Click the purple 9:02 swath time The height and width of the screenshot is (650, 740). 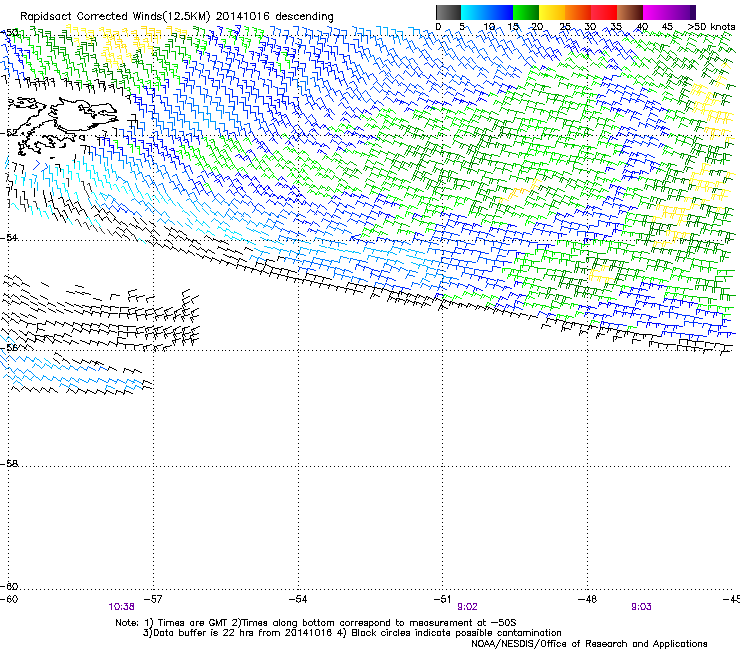[x=467, y=607]
